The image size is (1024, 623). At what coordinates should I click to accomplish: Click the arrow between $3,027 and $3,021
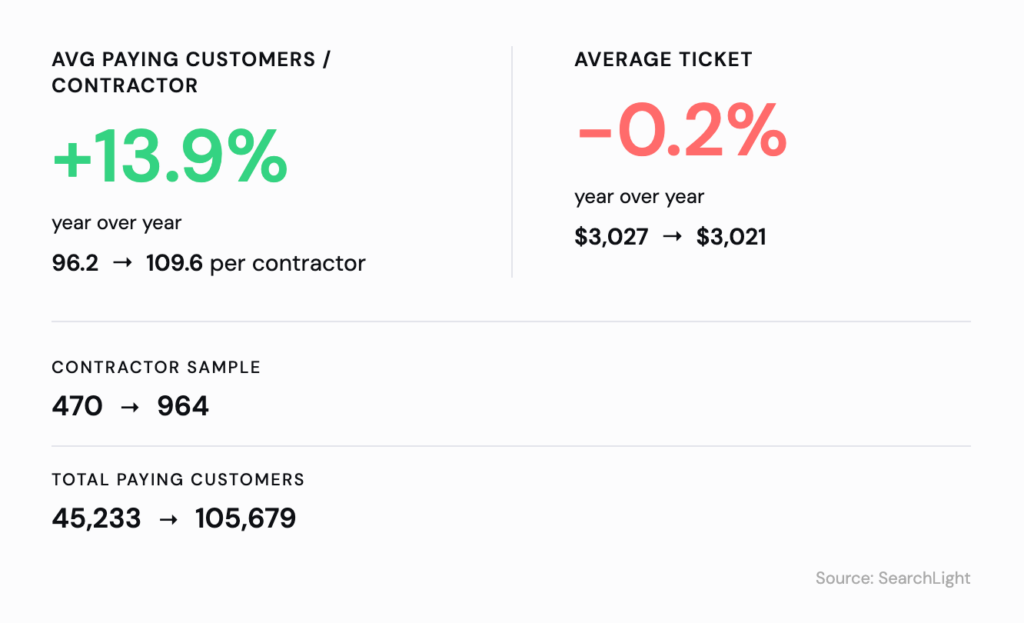(x=672, y=238)
